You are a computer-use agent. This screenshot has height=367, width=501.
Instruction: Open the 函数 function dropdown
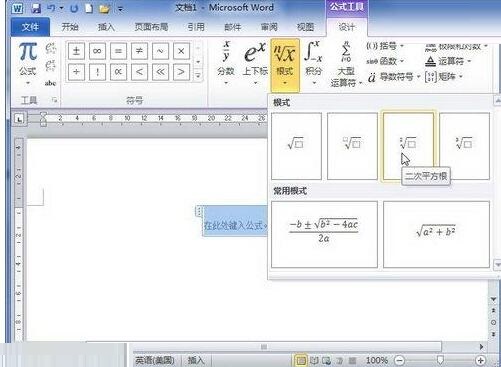pyautogui.click(x=385, y=61)
